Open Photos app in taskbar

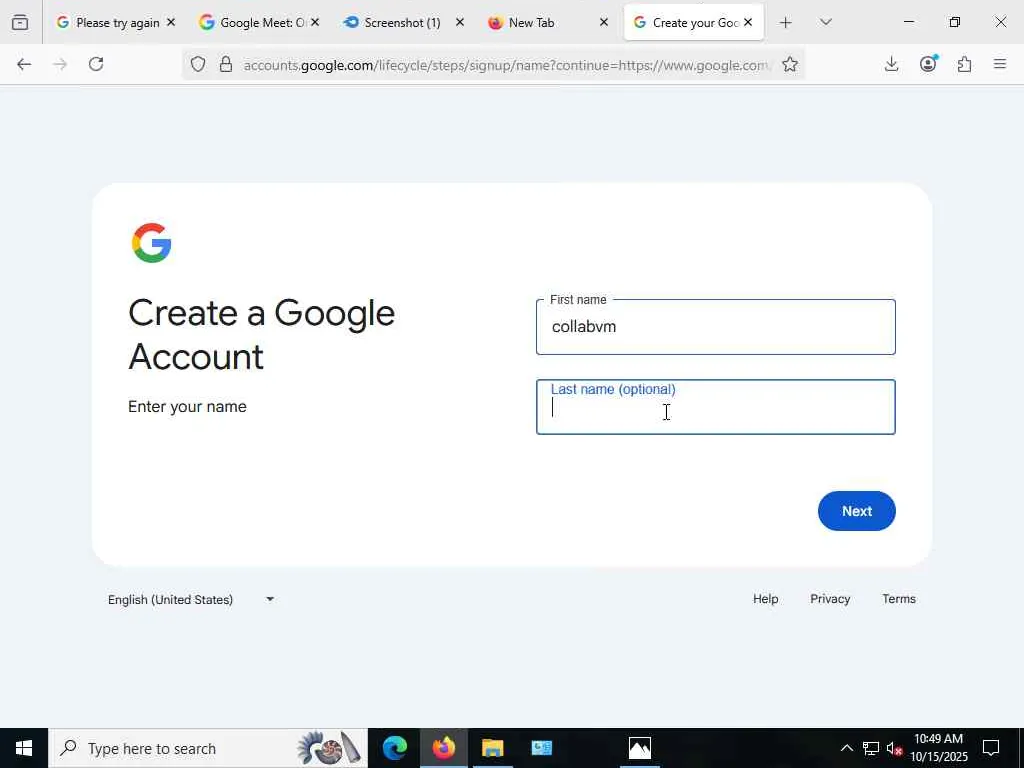(x=639, y=748)
